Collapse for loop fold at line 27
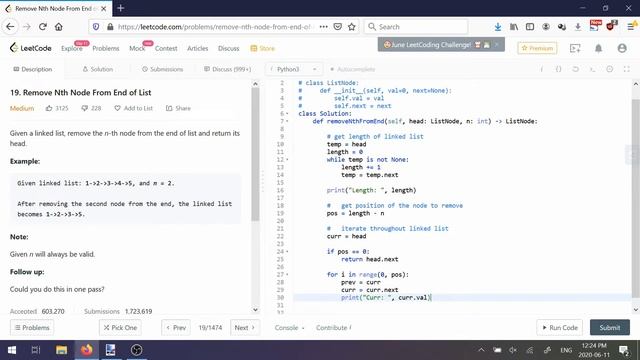Image resolution: width=640 pixels, height=360 pixels. [x=287, y=275]
